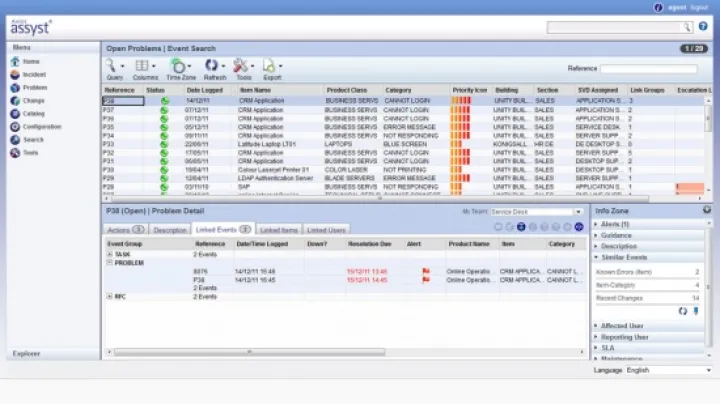Click the info icon beside agent
The image size is (720, 404).
click(658, 7)
